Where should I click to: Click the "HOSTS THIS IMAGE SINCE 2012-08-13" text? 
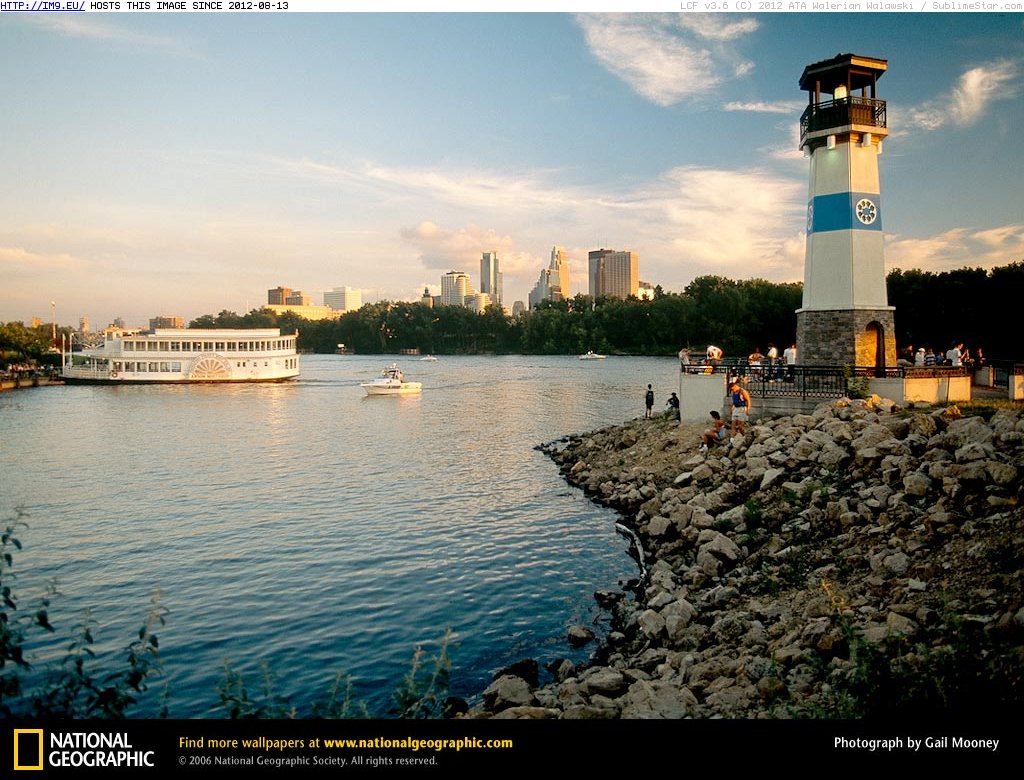pyautogui.click(x=189, y=6)
